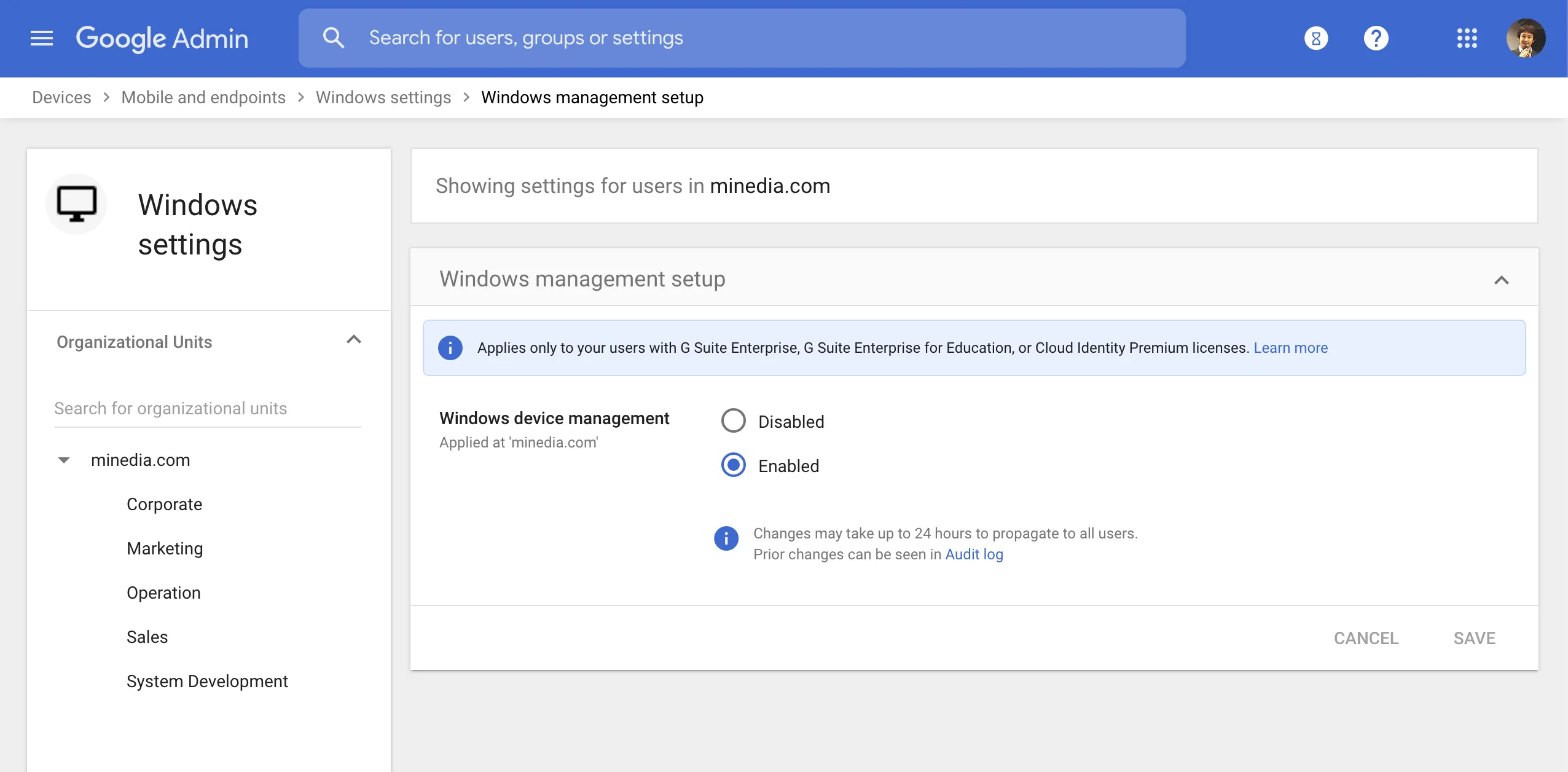1568x772 pixels.
Task: Collapse the Windows management setup panel
Action: pos(1501,280)
